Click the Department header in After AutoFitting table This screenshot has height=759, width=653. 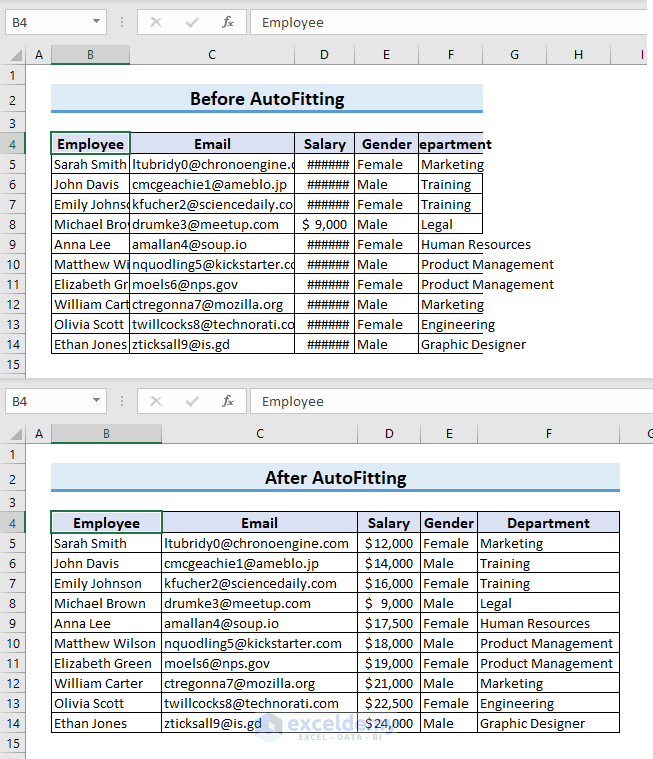(x=548, y=523)
